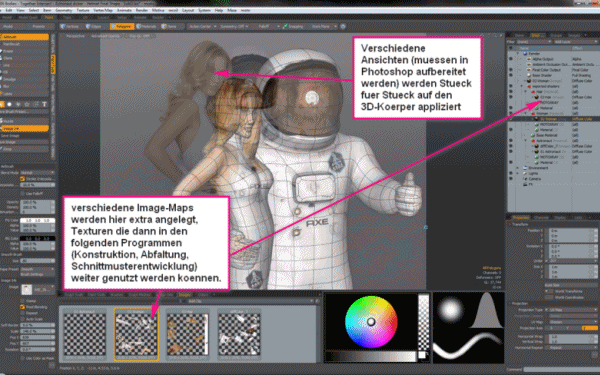Screen dimensions: 600x375
Task: Select the text brush tip icon
Action: [x=44, y=104]
